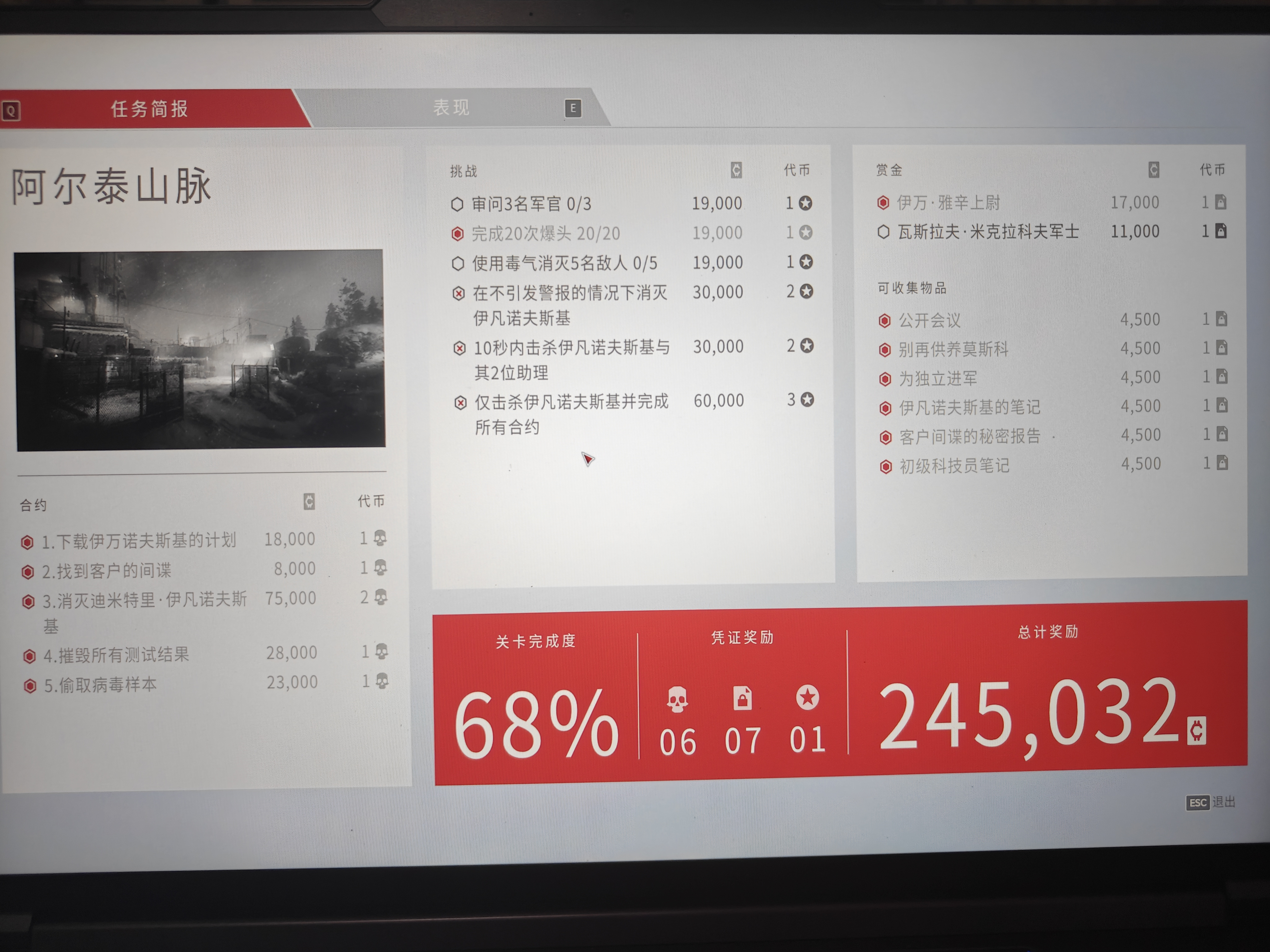Screen dimensions: 1270x952
Task: Click the document icon on 公开会议 row
Action: click(1221, 319)
